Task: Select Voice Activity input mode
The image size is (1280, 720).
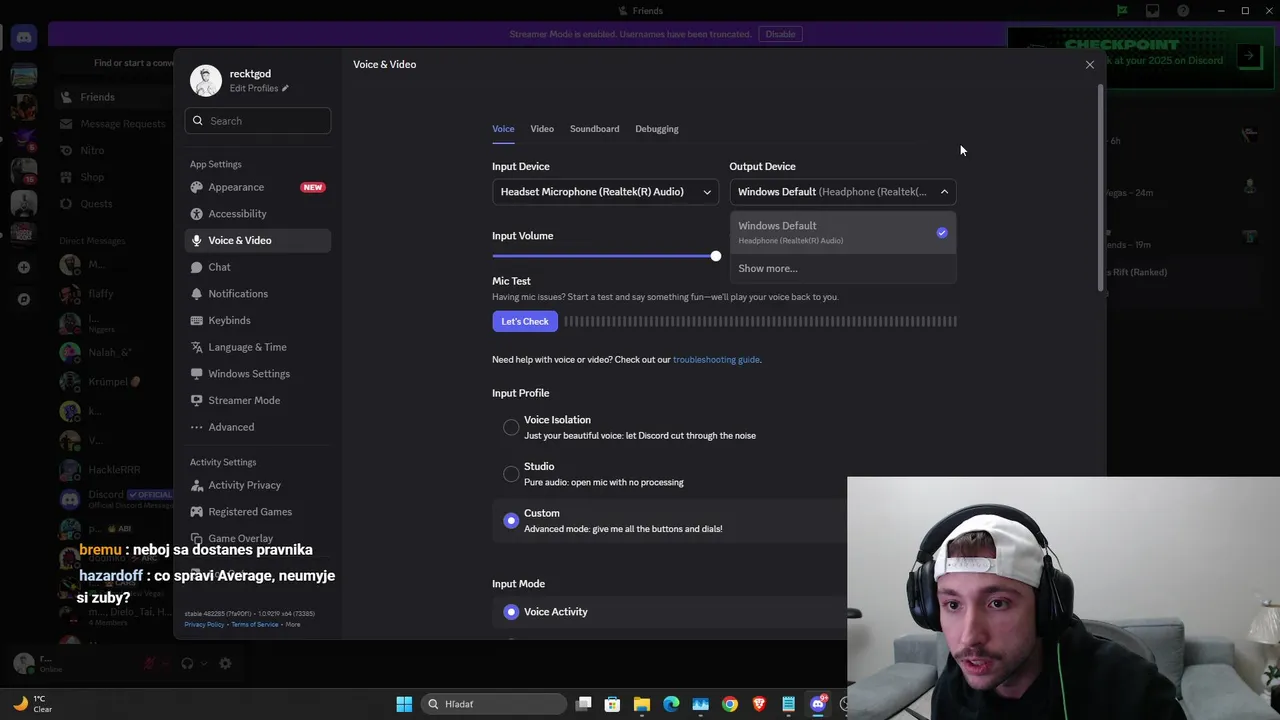Action: coord(511,612)
